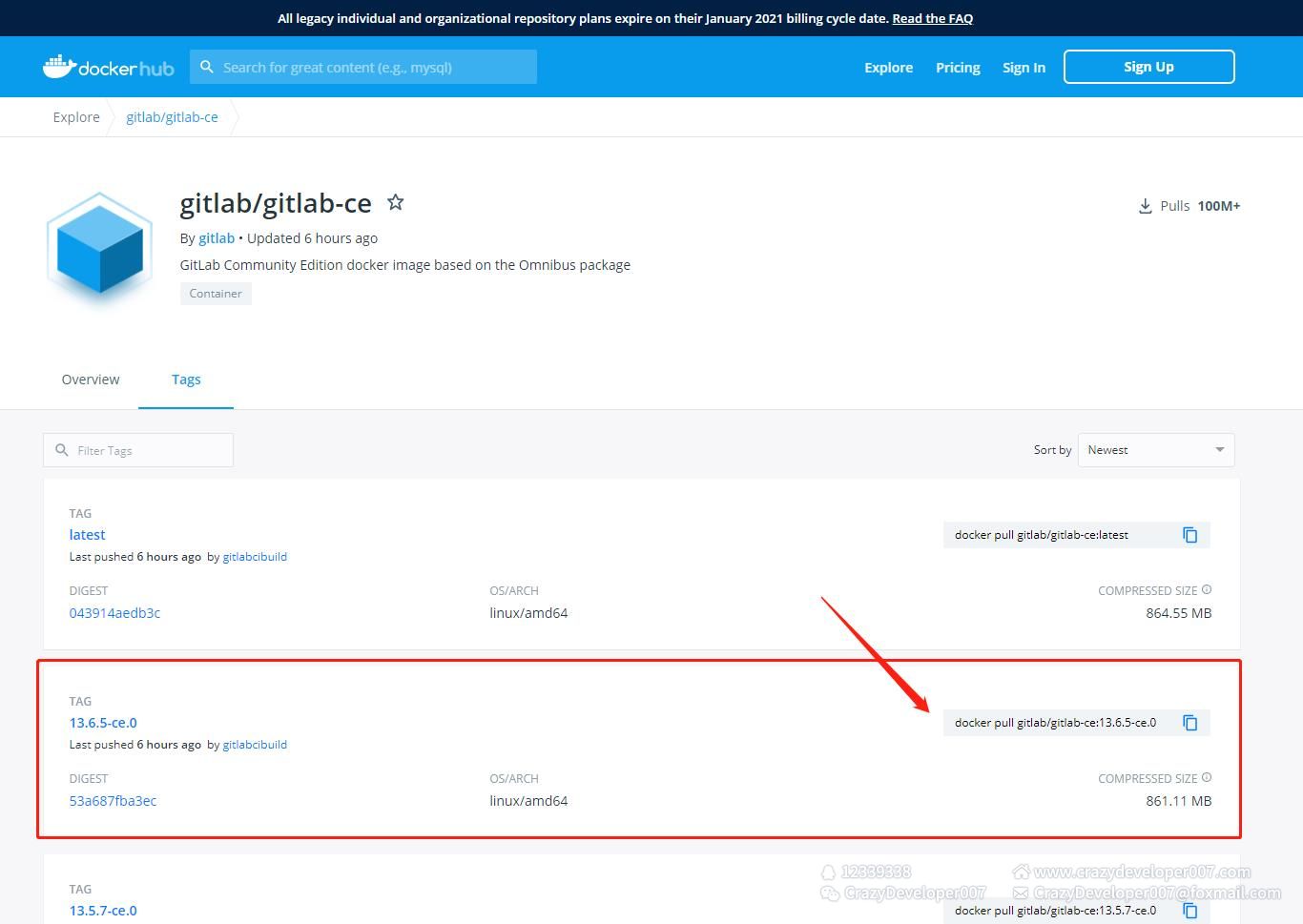The image size is (1303, 924).
Task: Click Sign In in the header
Action: (x=1024, y=68)
